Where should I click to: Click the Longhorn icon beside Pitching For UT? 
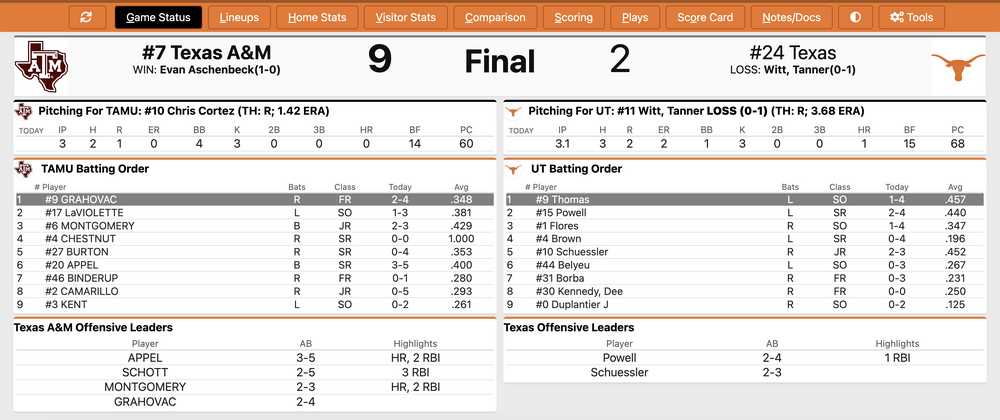[x=513, y=111]
